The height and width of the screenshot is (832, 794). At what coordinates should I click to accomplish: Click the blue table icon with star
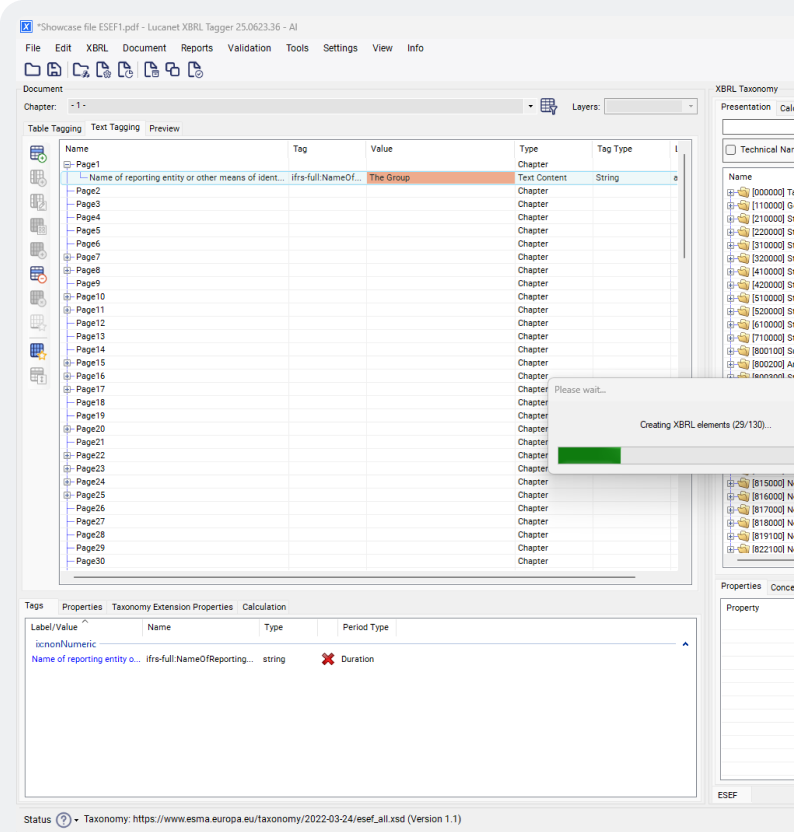pyautogui.click(x=38, y=351)
